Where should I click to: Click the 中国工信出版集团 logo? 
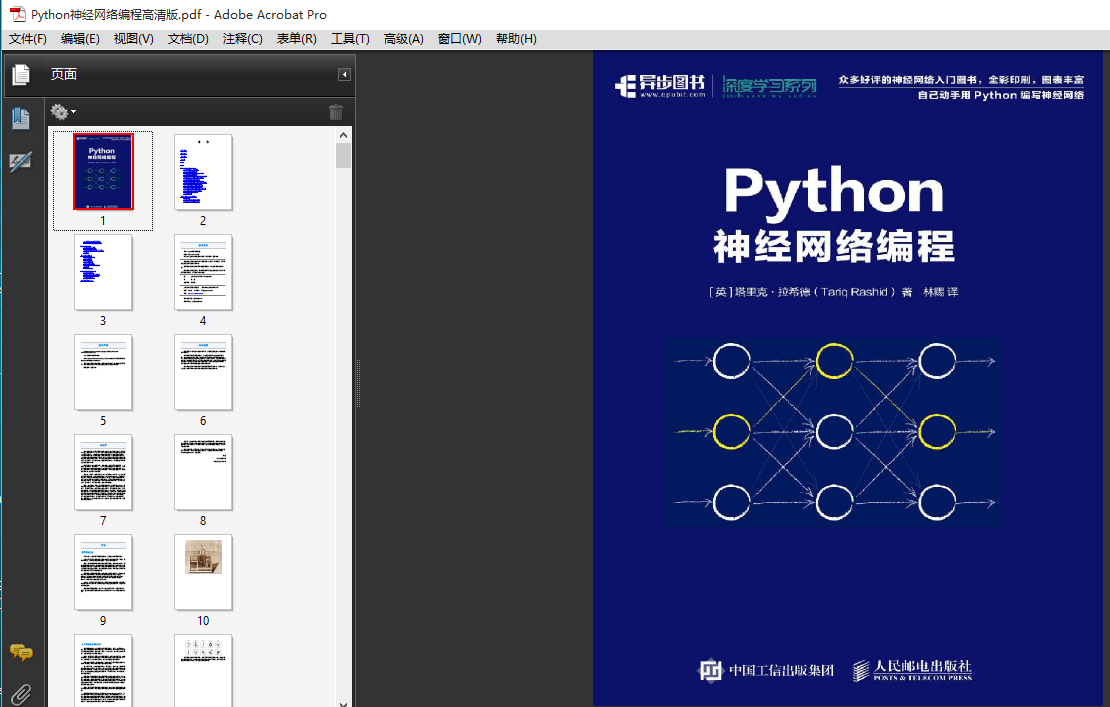(765, 669)
